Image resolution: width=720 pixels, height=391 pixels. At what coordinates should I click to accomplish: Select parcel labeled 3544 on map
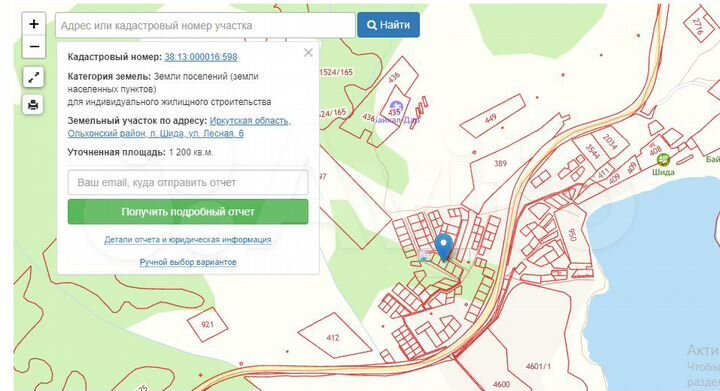click(592, 151)
